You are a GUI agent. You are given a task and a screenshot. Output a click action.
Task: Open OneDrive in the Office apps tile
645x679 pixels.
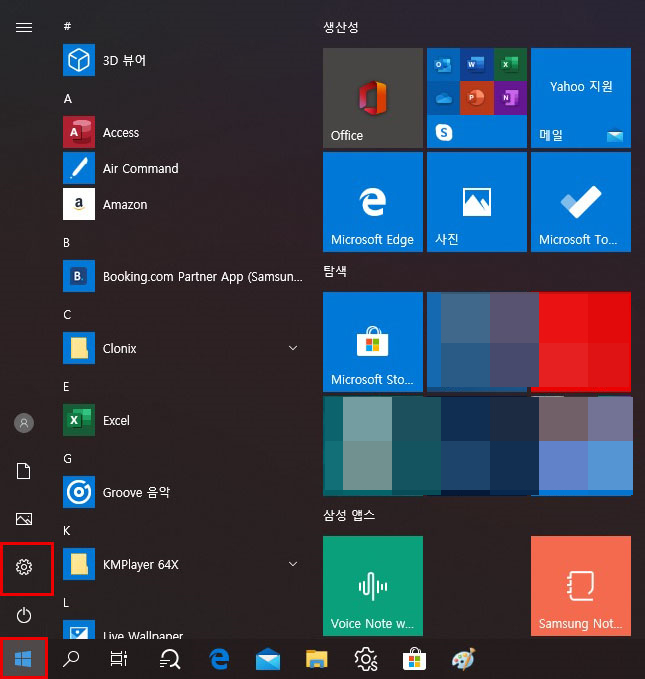[x=443, y=98]
